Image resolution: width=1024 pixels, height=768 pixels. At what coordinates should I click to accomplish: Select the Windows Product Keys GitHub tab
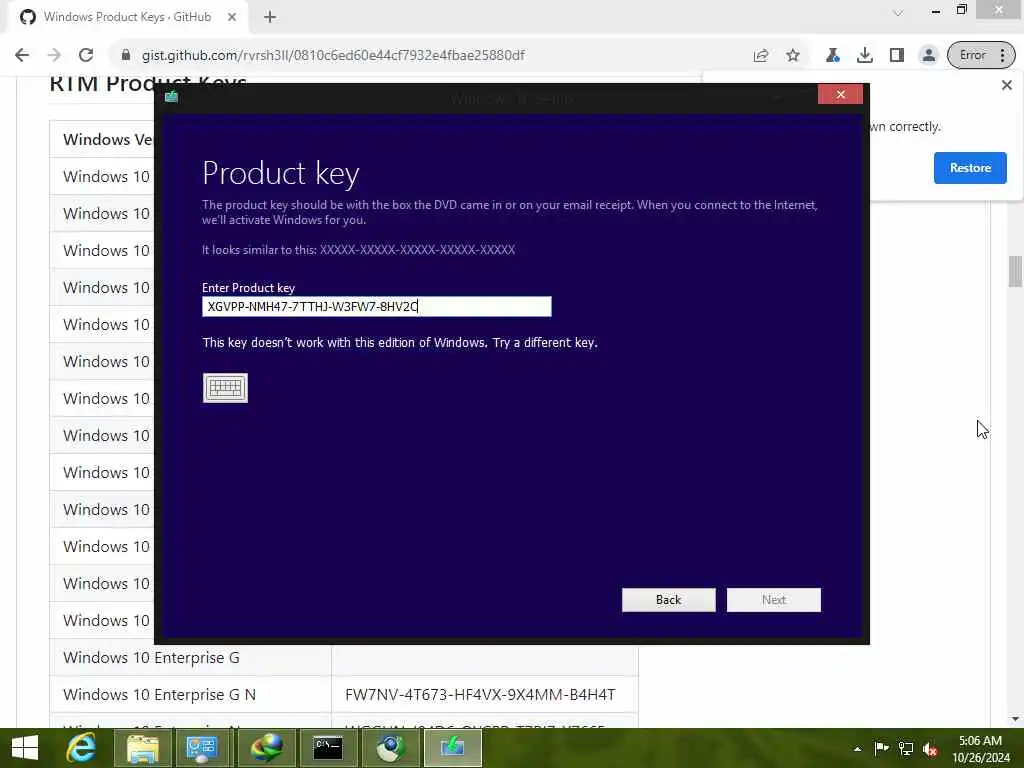point(127,17)
